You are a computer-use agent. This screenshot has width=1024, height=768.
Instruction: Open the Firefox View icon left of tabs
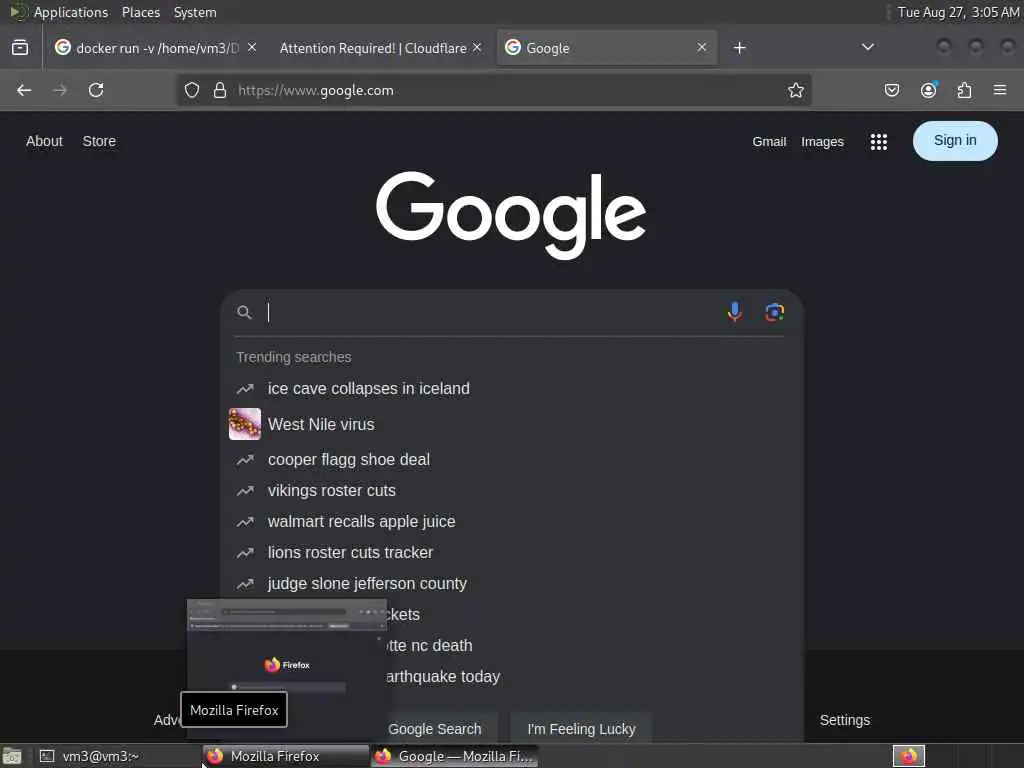20,47
